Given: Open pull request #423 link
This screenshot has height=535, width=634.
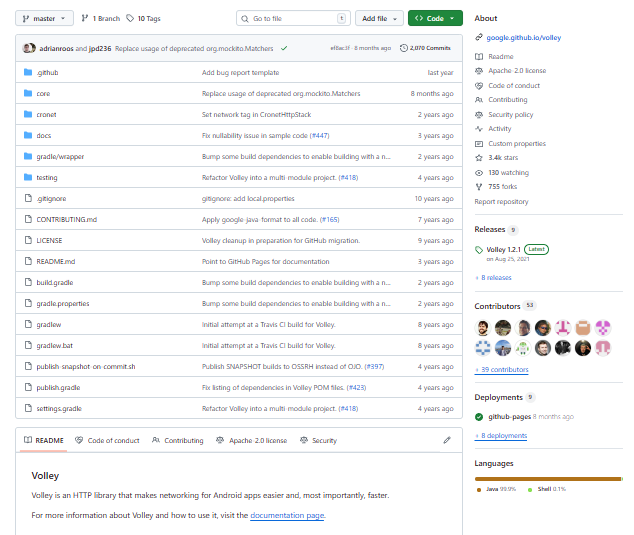Looking at the screenshot, I should pos(356,388).
